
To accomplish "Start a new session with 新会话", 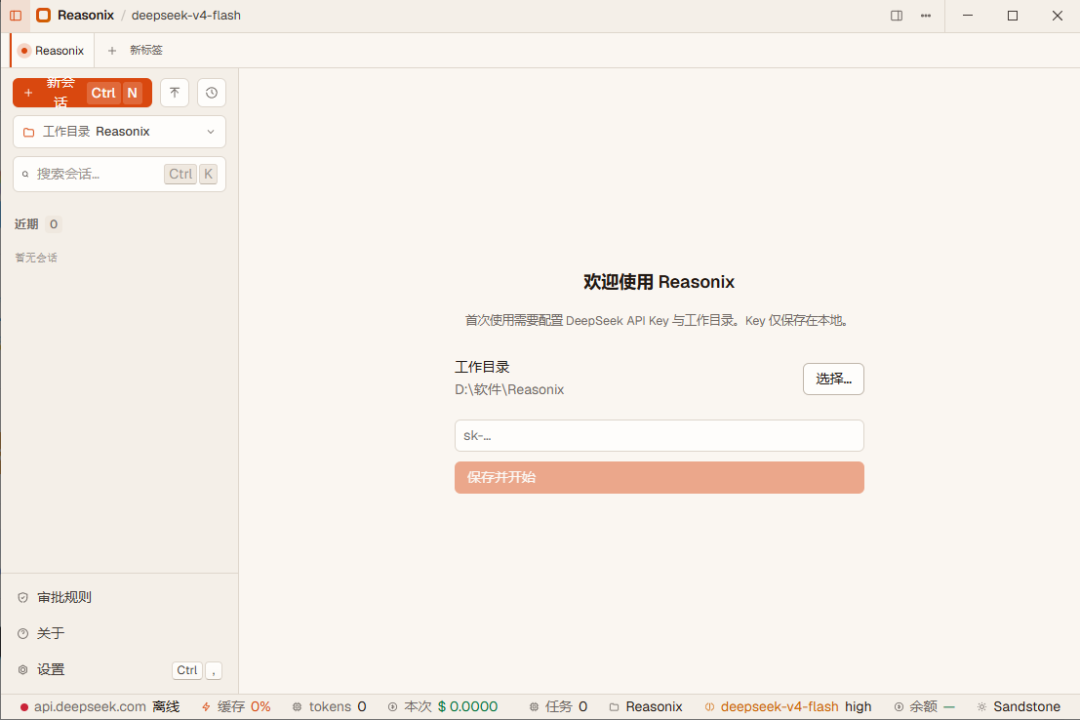I will (82, 92).
